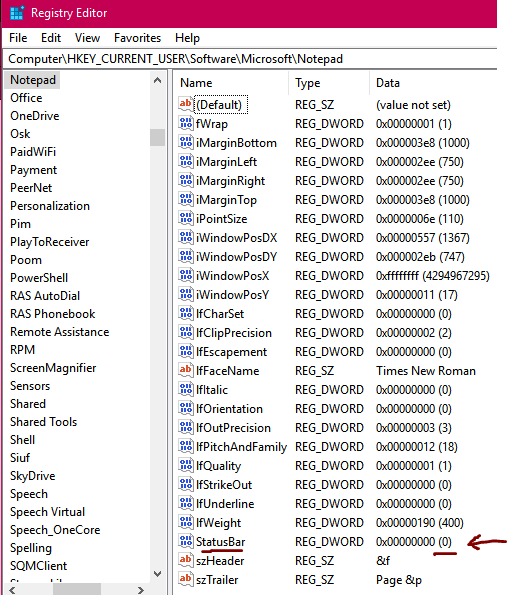This screenshot has height=595, width=507.
Task: Click the DWORD icon next to lfOrientation
Action: pyautogui.click(x=185, y=408)
